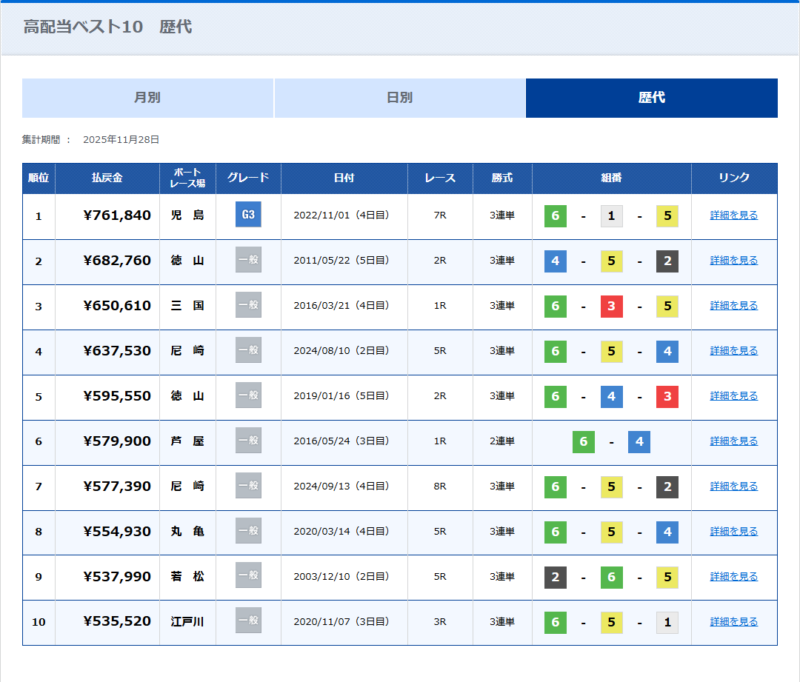Open 詳細を見る for the 芦屋 race

734,441
